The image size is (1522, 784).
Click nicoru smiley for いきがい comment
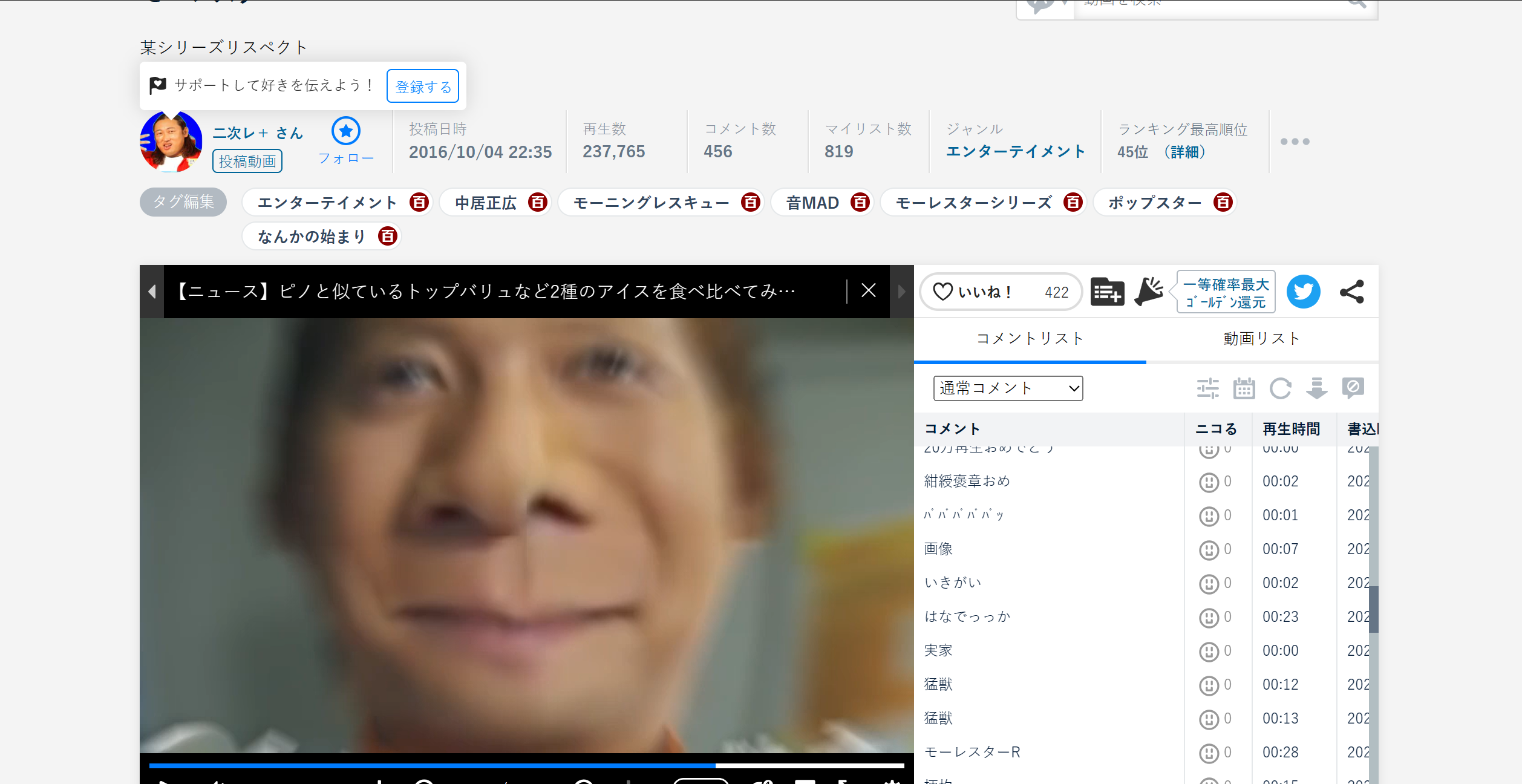pos(1209,584)
